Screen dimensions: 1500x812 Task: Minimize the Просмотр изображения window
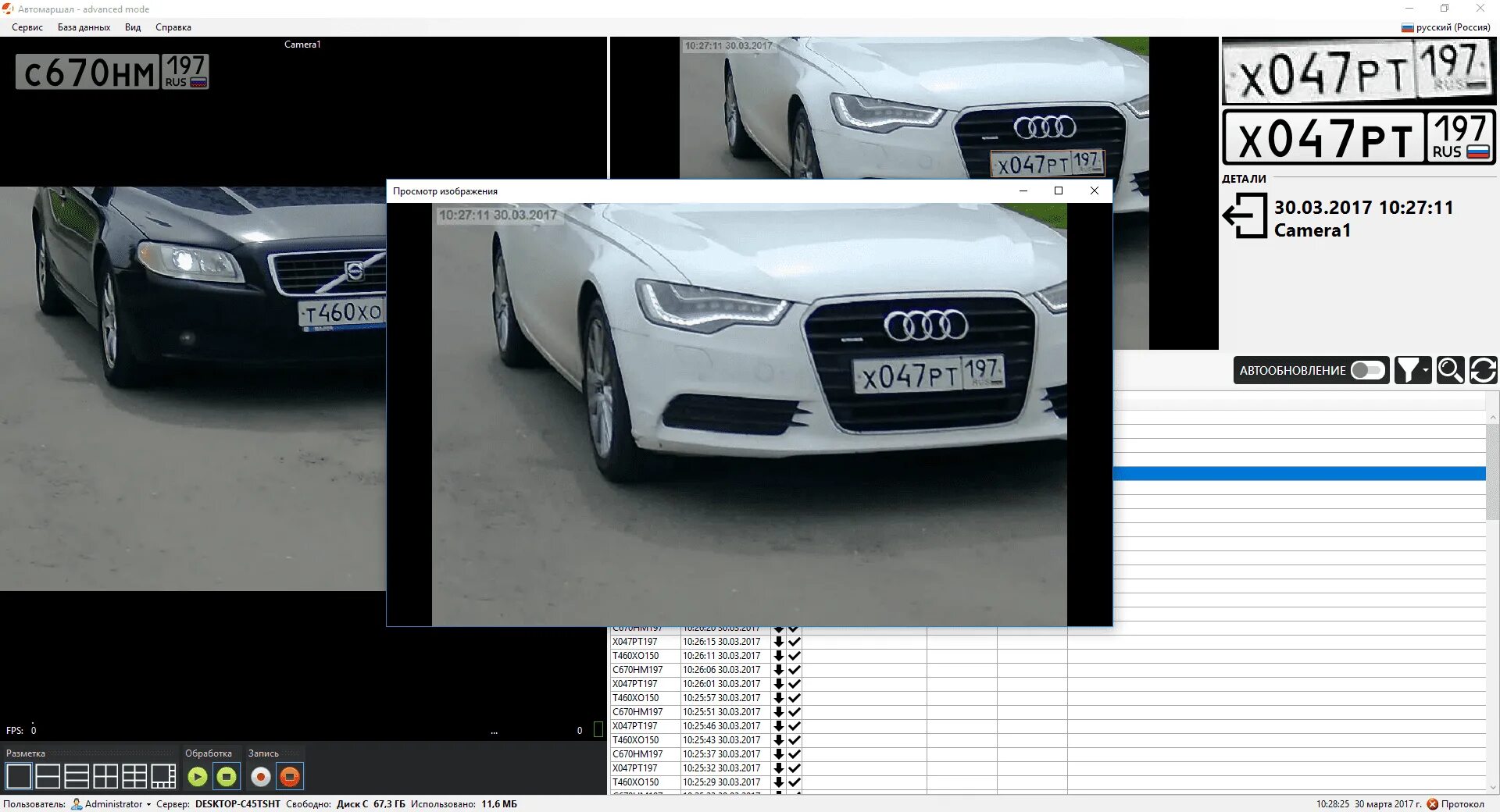tap(1023, 191)
